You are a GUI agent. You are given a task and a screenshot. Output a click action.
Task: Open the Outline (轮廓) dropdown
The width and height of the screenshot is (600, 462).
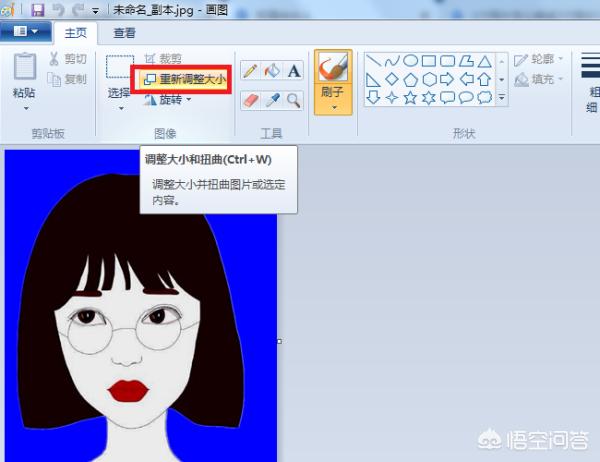(x=539, y=59)
